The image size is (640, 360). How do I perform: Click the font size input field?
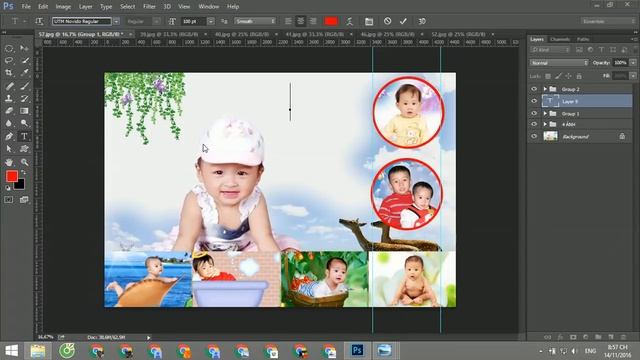click(x=194, y=21)
